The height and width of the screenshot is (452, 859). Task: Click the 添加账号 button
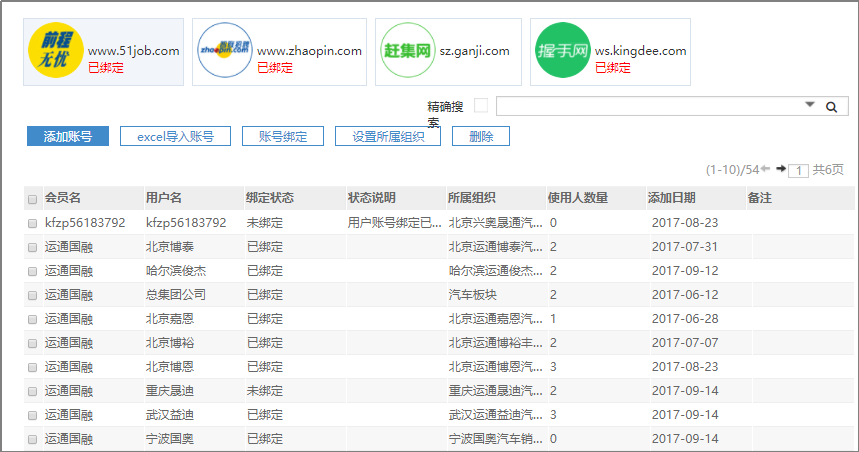point(68,137)
